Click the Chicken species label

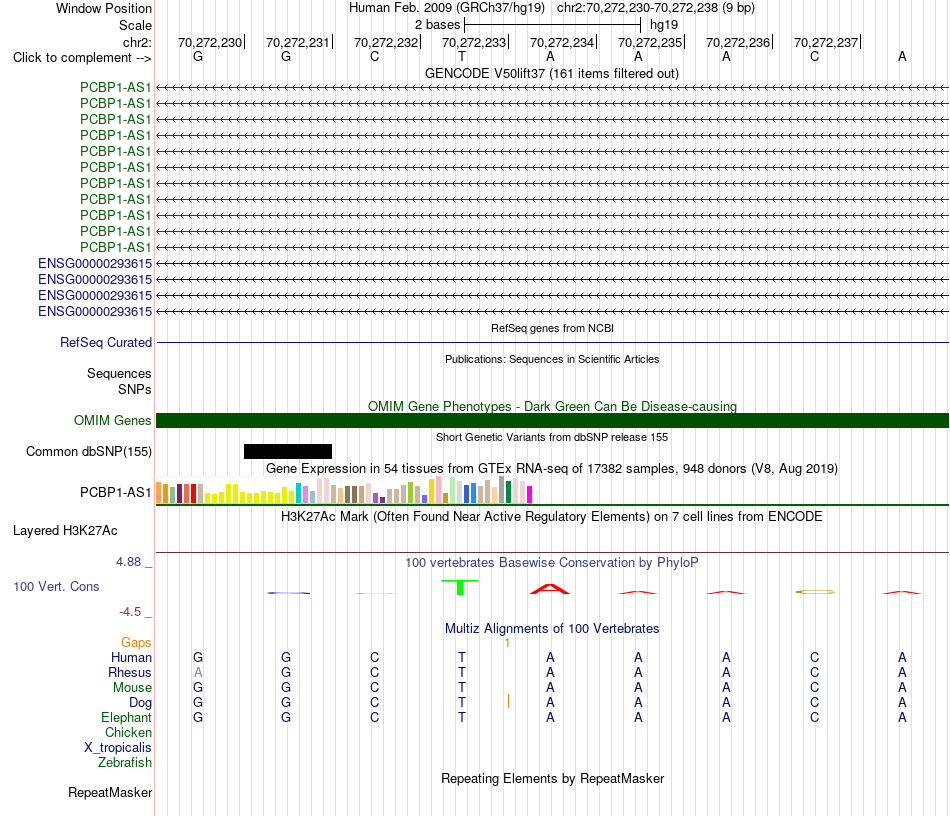128,732
